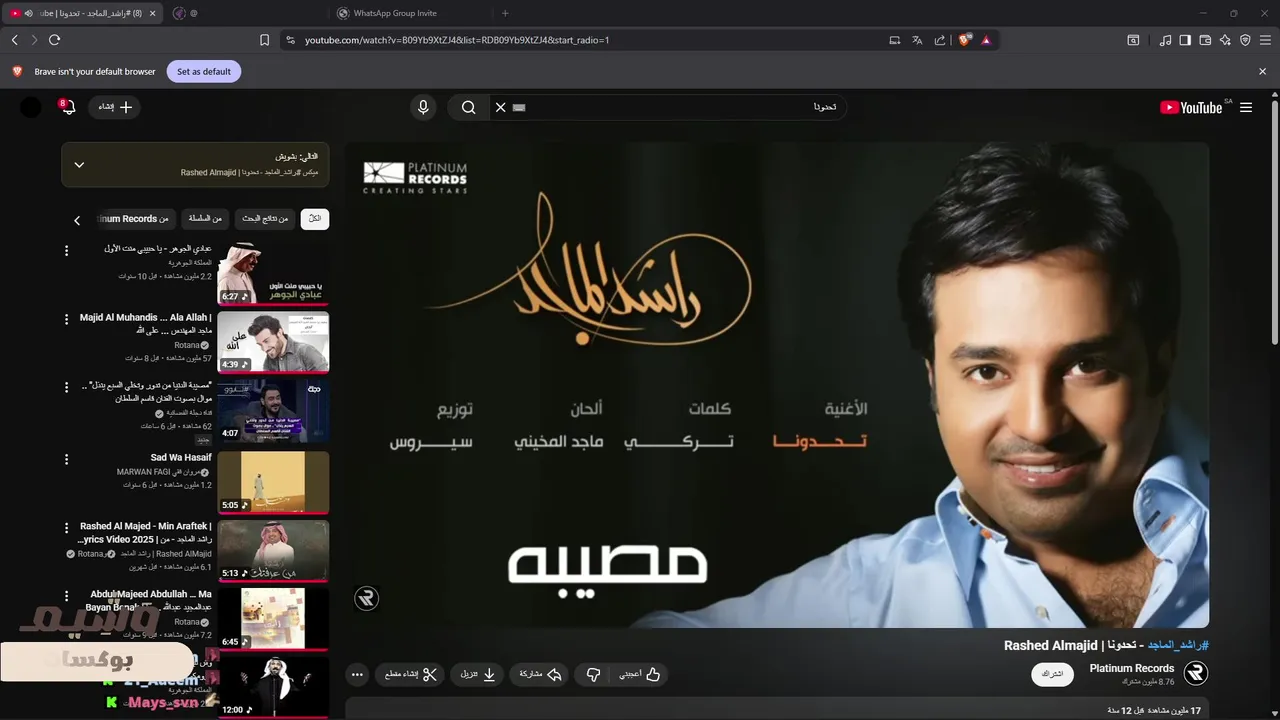
Task: Dislike the video with thumbs down
Action: (x=593, y=675)
